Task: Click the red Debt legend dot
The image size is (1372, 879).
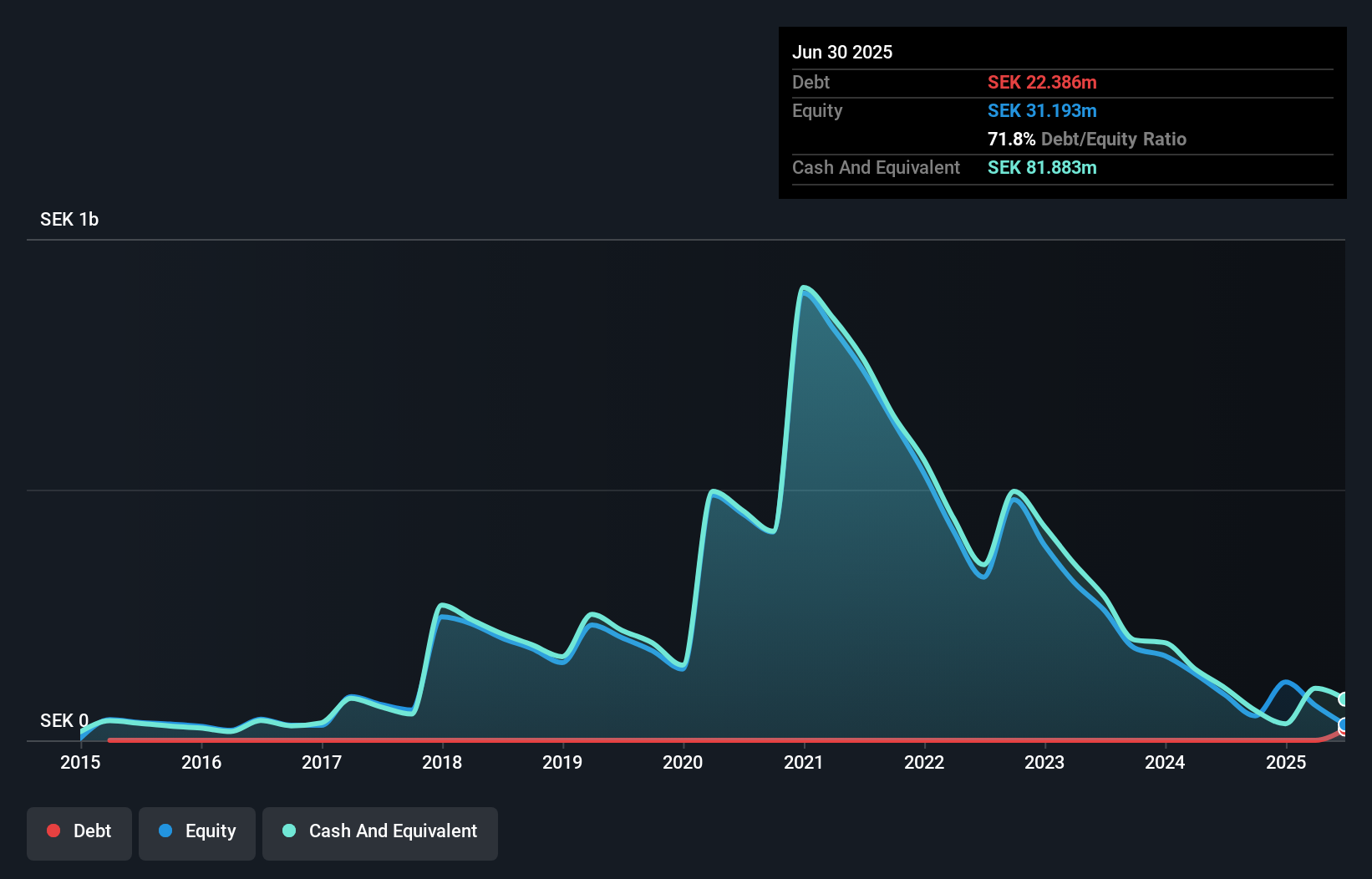Action: pyautogui.click(x=53, y=830)
